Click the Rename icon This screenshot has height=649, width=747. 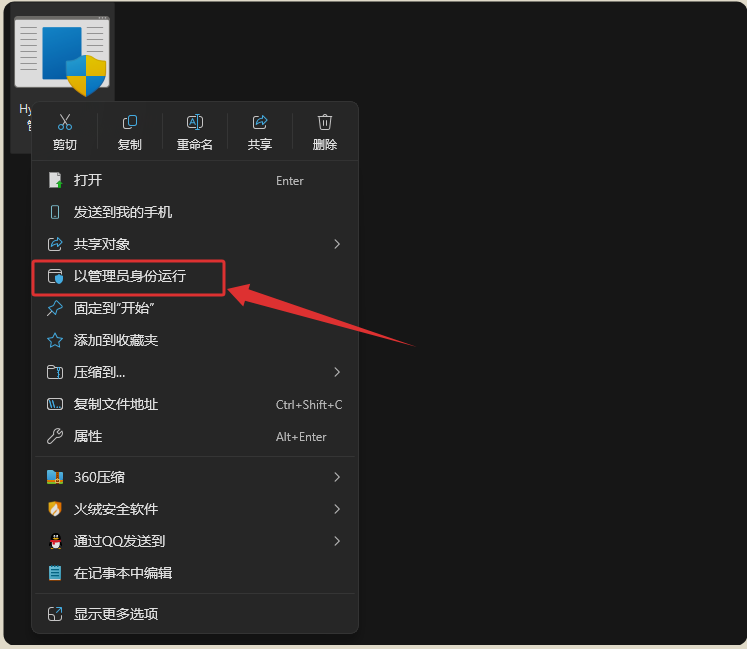pos(195,122)
